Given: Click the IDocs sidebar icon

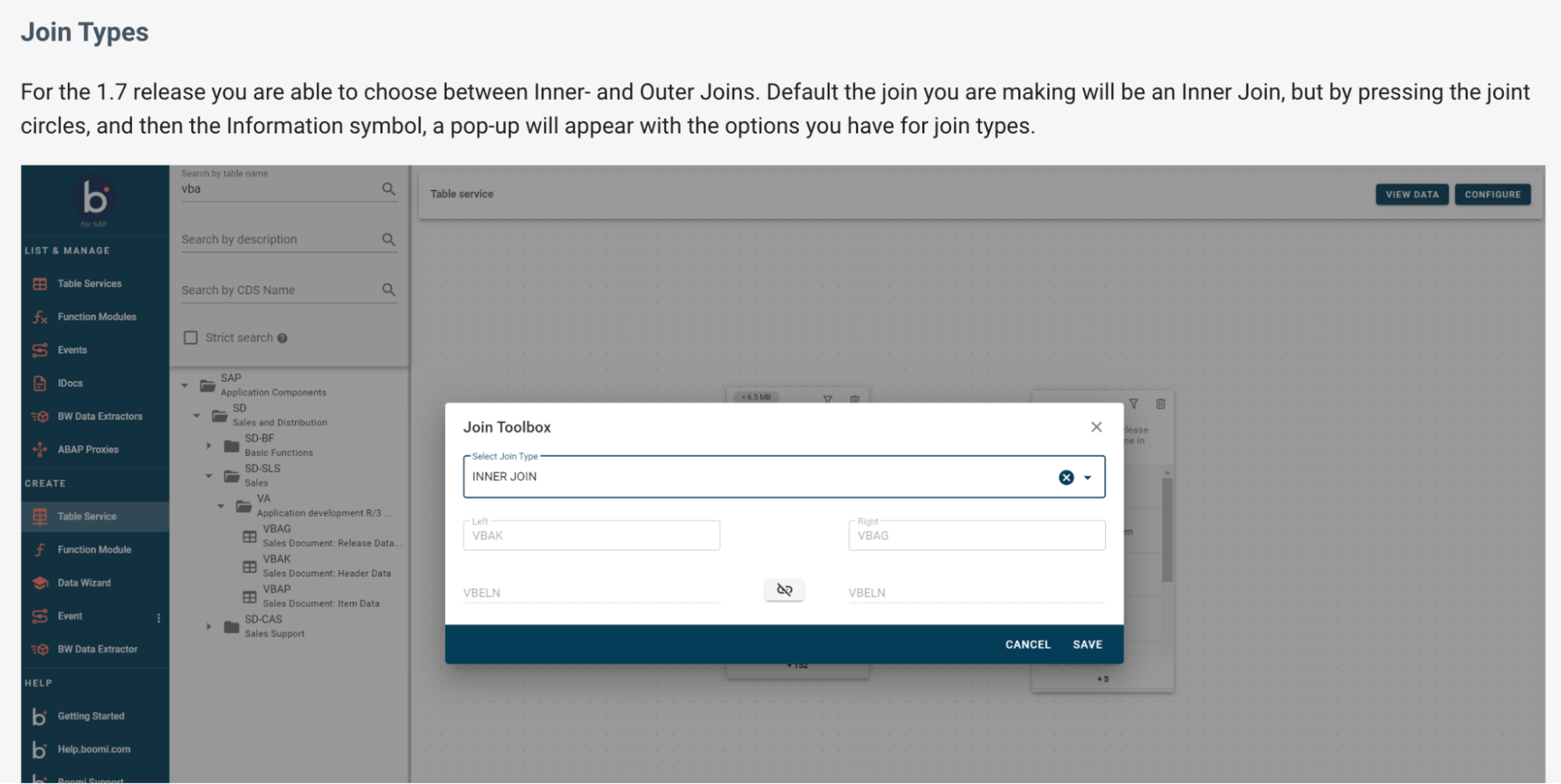Looking at the screenshot, I should (39, 383).
